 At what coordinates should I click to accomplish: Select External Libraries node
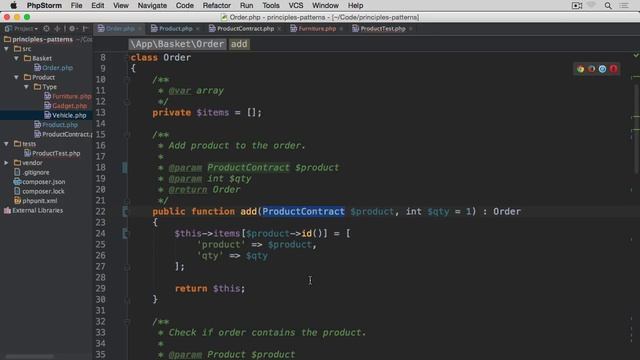pyautogui.click(x=33, y=211)
